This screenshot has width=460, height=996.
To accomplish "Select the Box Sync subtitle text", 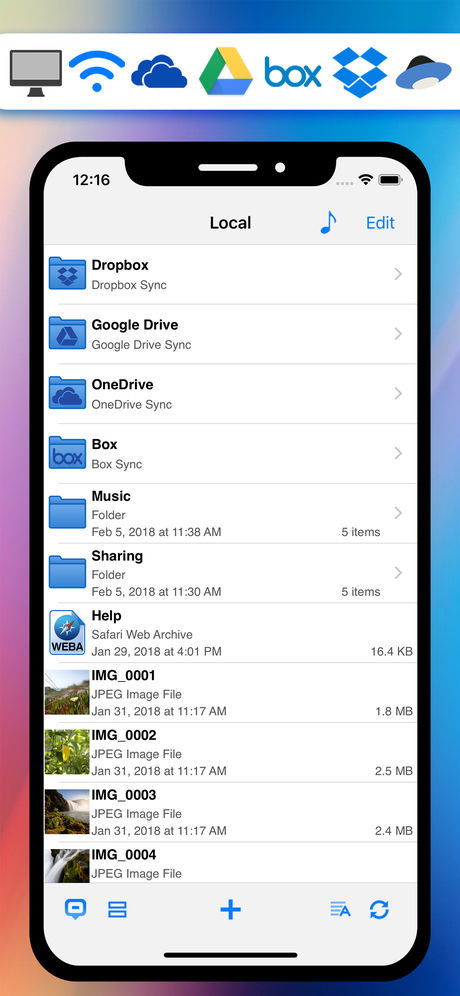I will click(117, 464).
